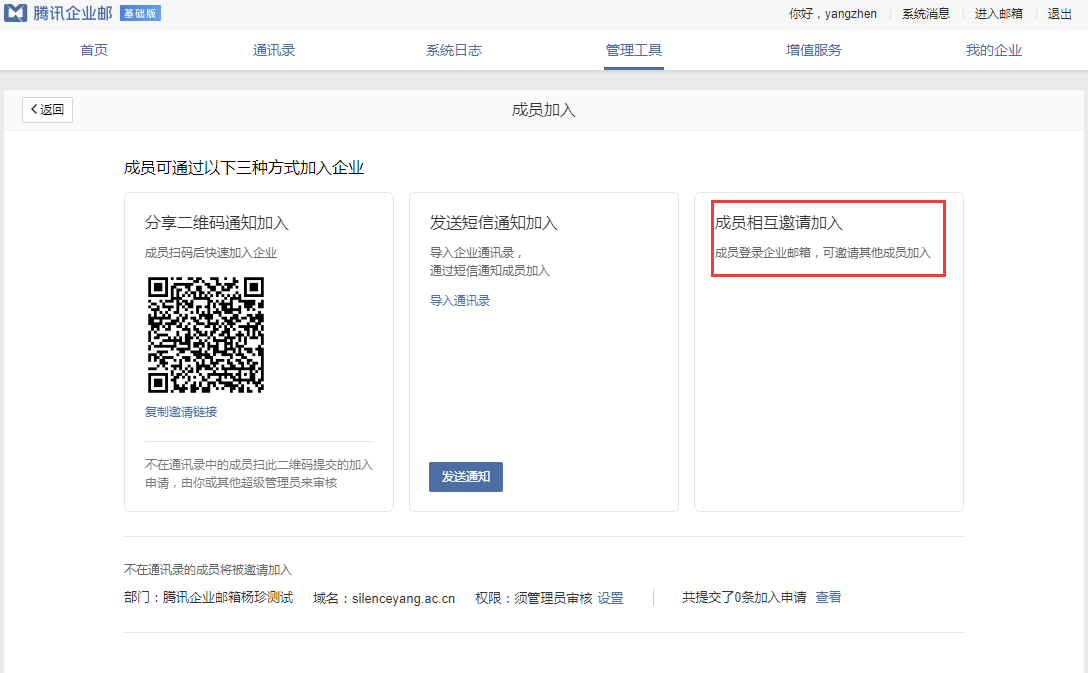
Task: Click the 基础版 version badge
Action: [x=140, y=14]
